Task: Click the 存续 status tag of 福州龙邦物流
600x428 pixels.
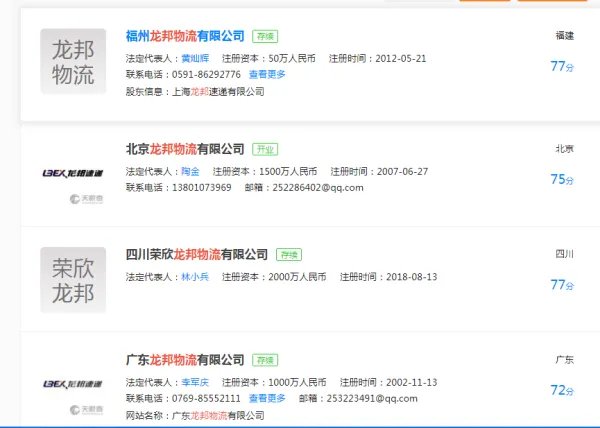Action: [265, 36]
